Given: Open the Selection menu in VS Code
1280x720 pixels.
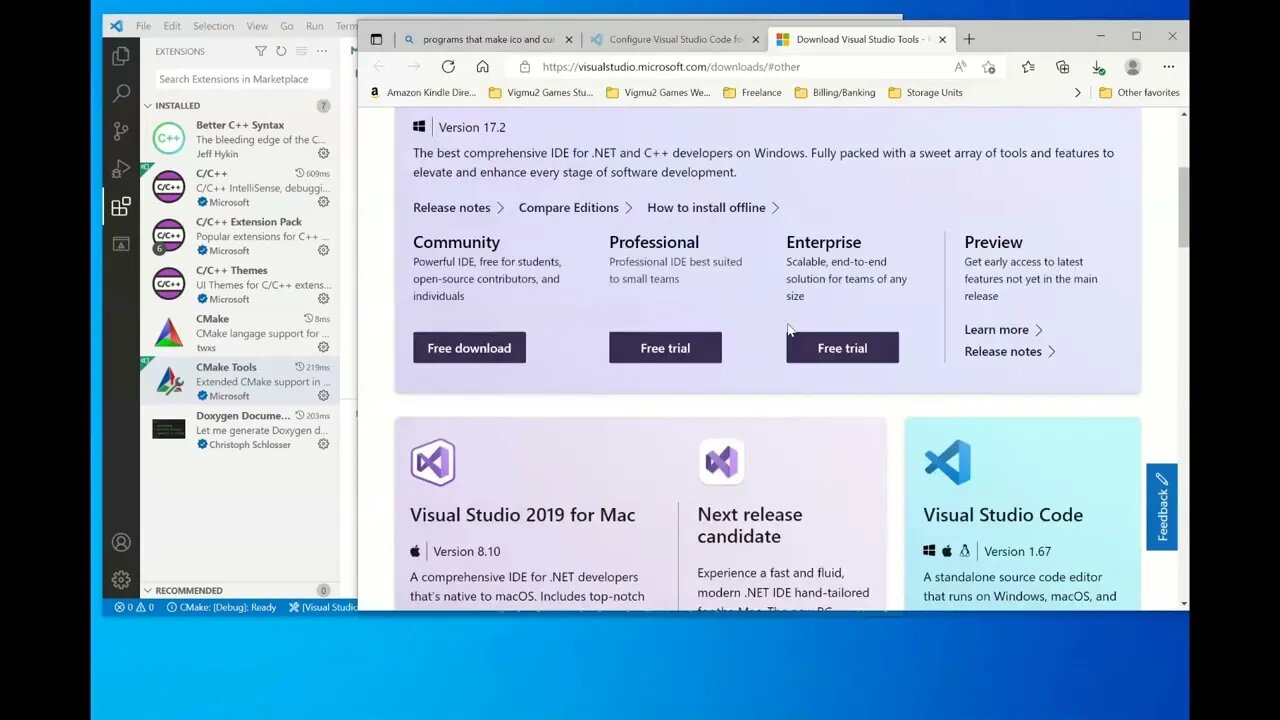Looking at the screenshot, I should pyautogui.click(x=213, y=26).
